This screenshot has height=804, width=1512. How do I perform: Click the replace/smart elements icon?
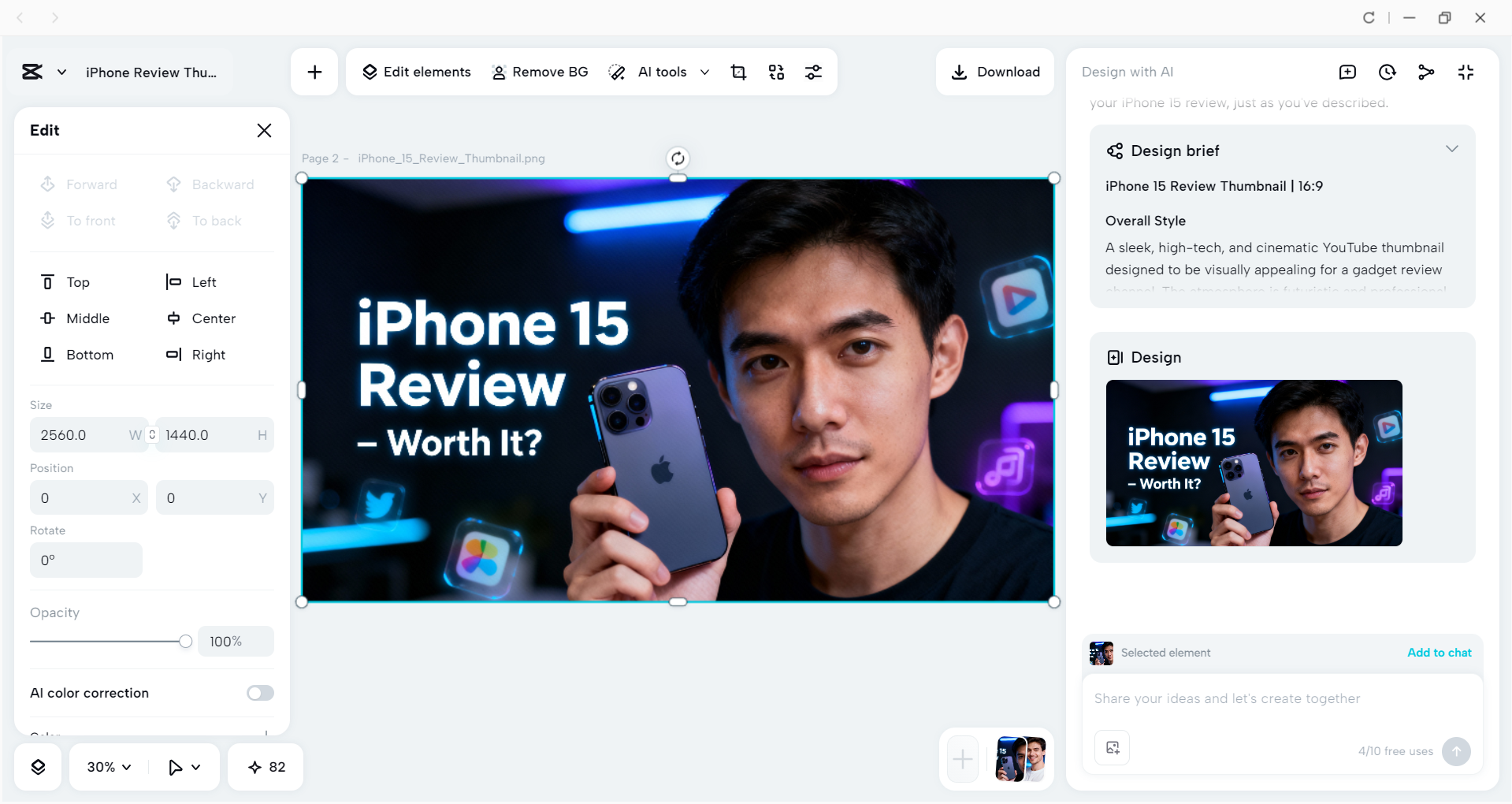(x=776, y=73)
